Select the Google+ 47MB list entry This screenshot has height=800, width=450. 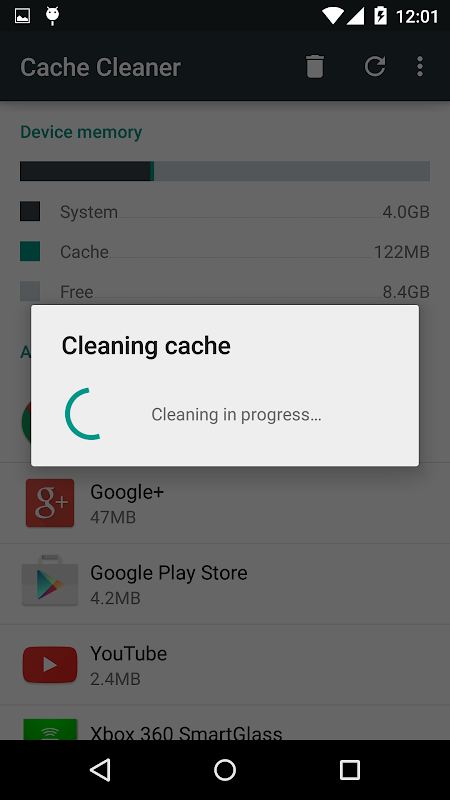click(225, 504)
